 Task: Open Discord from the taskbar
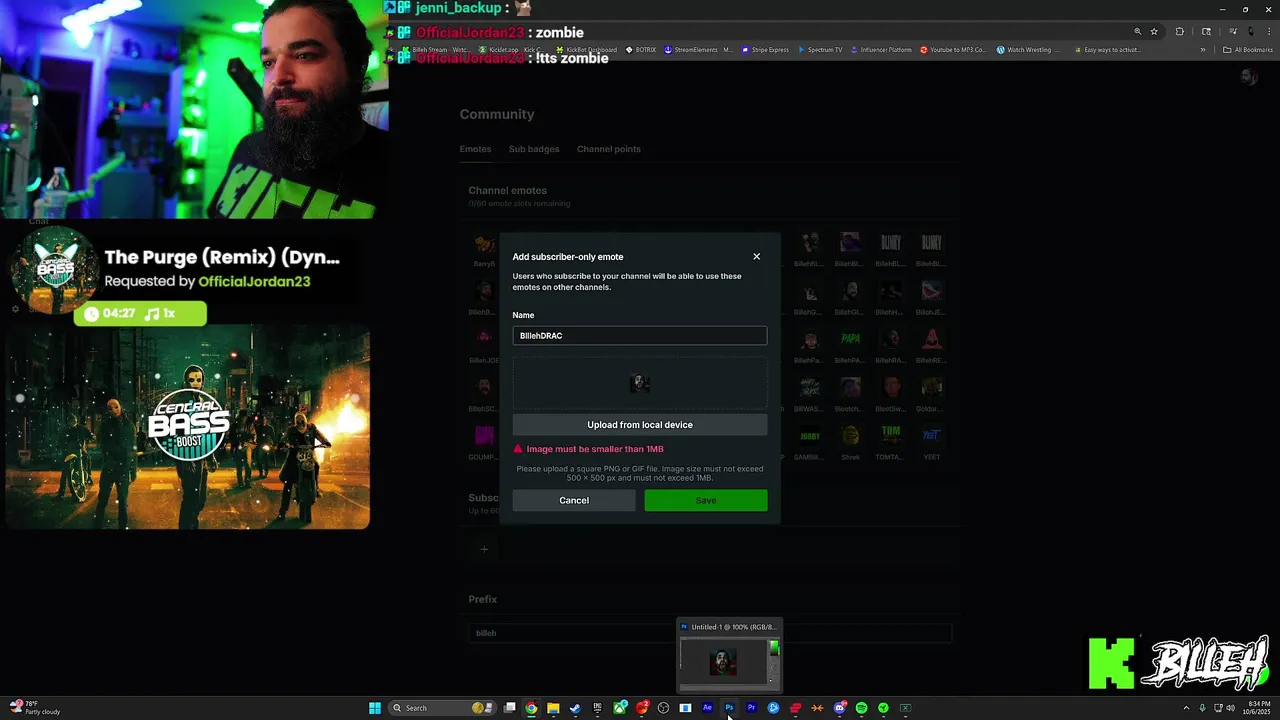pyautogui.click(x=839, y=708)
